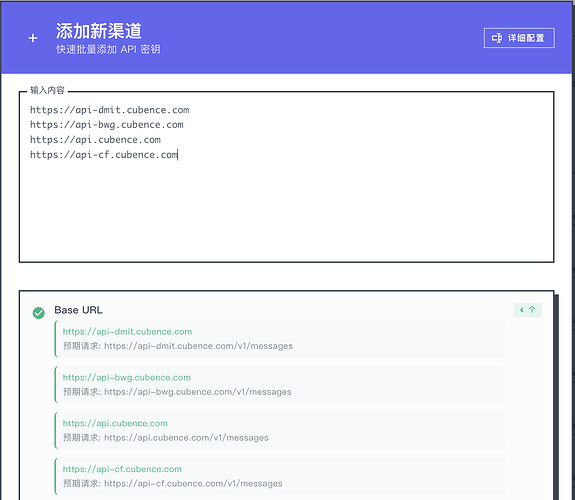575x500 pixels.
Task: Select green api.cubence.com Base URL entry
Action: click(x=115, y=423)
